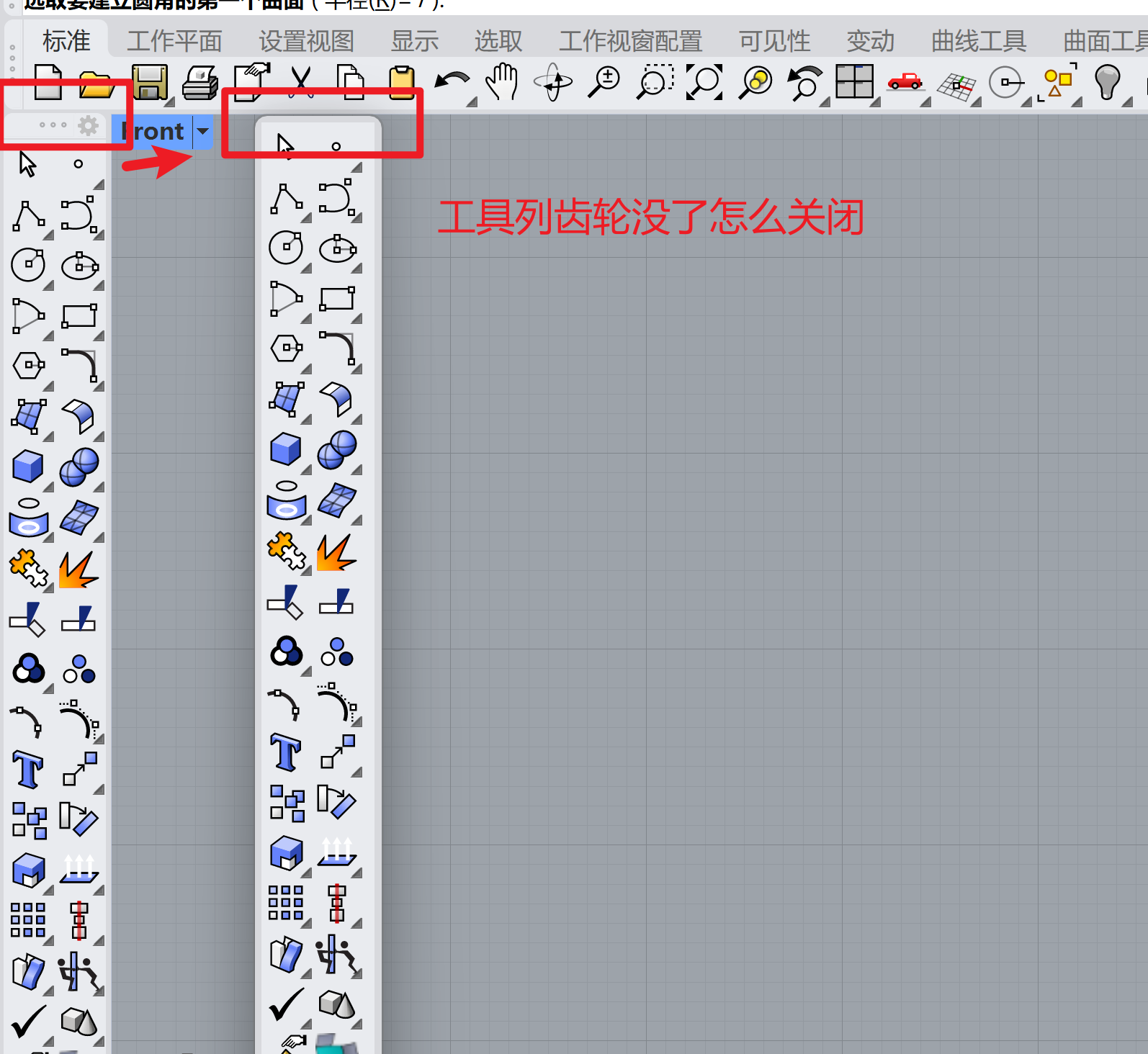Select the Box solid tool in floating toolbar
The image size is (1148, 1054).
click(286, 449)
